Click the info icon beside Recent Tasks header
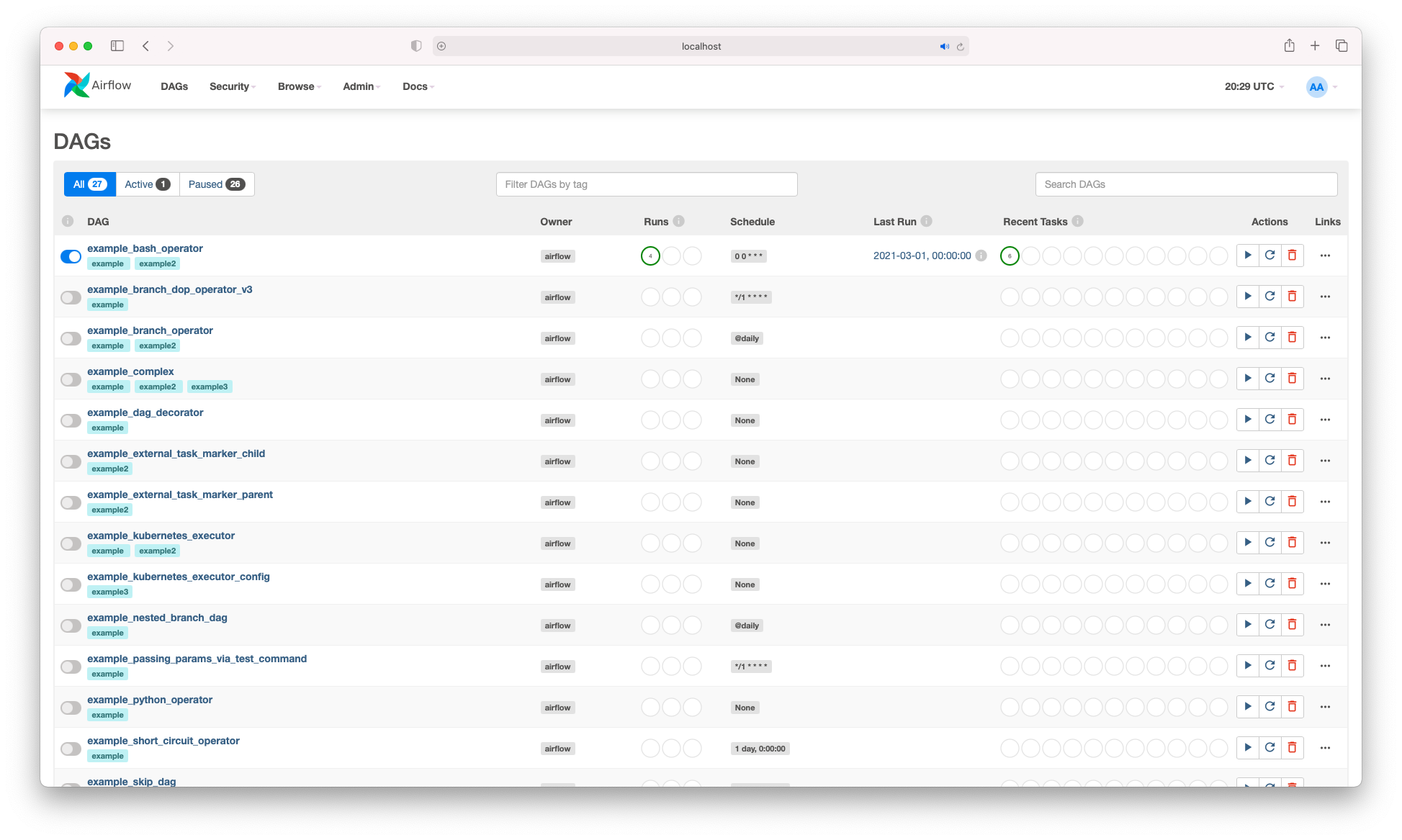The image size is (1402, 840). (1077, 222)
